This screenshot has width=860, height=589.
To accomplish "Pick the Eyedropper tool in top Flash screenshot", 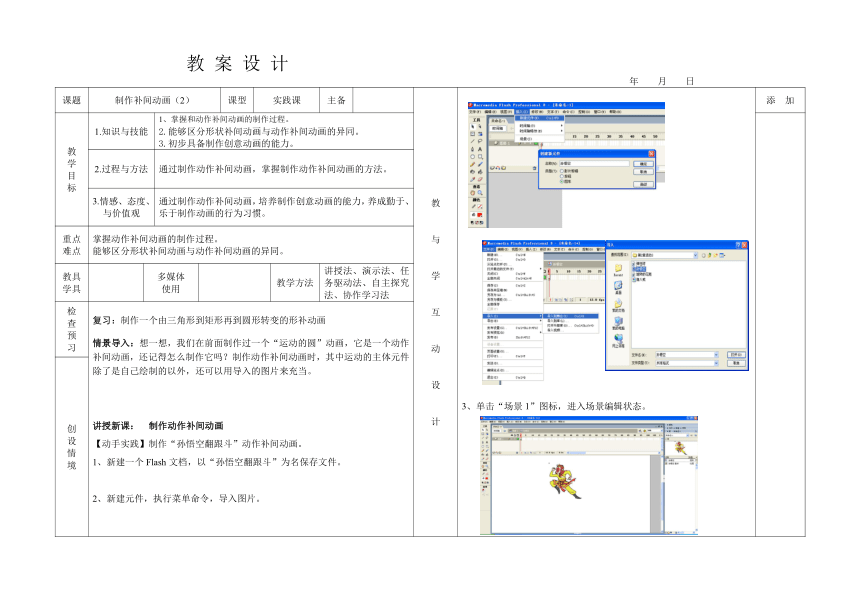I will pos(472,179).
